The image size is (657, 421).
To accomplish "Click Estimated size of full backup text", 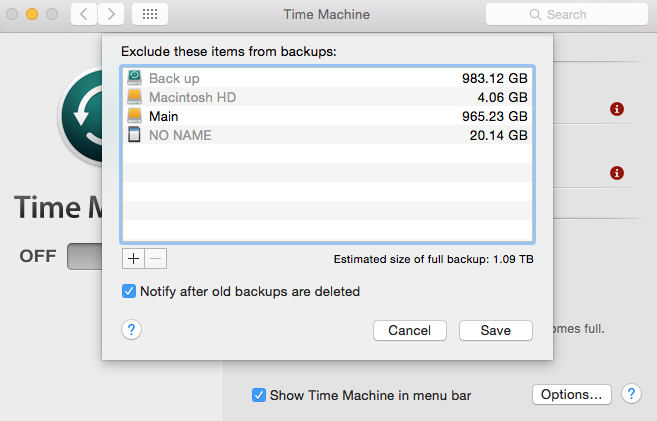I will click(433, 259).
